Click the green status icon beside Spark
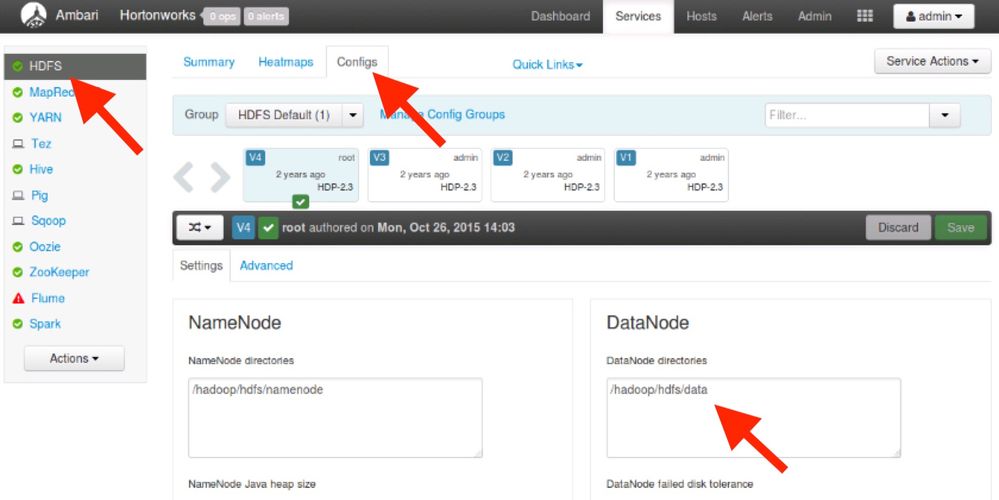Viewport: 999px width, 500px height. click(x=18, y=324)
